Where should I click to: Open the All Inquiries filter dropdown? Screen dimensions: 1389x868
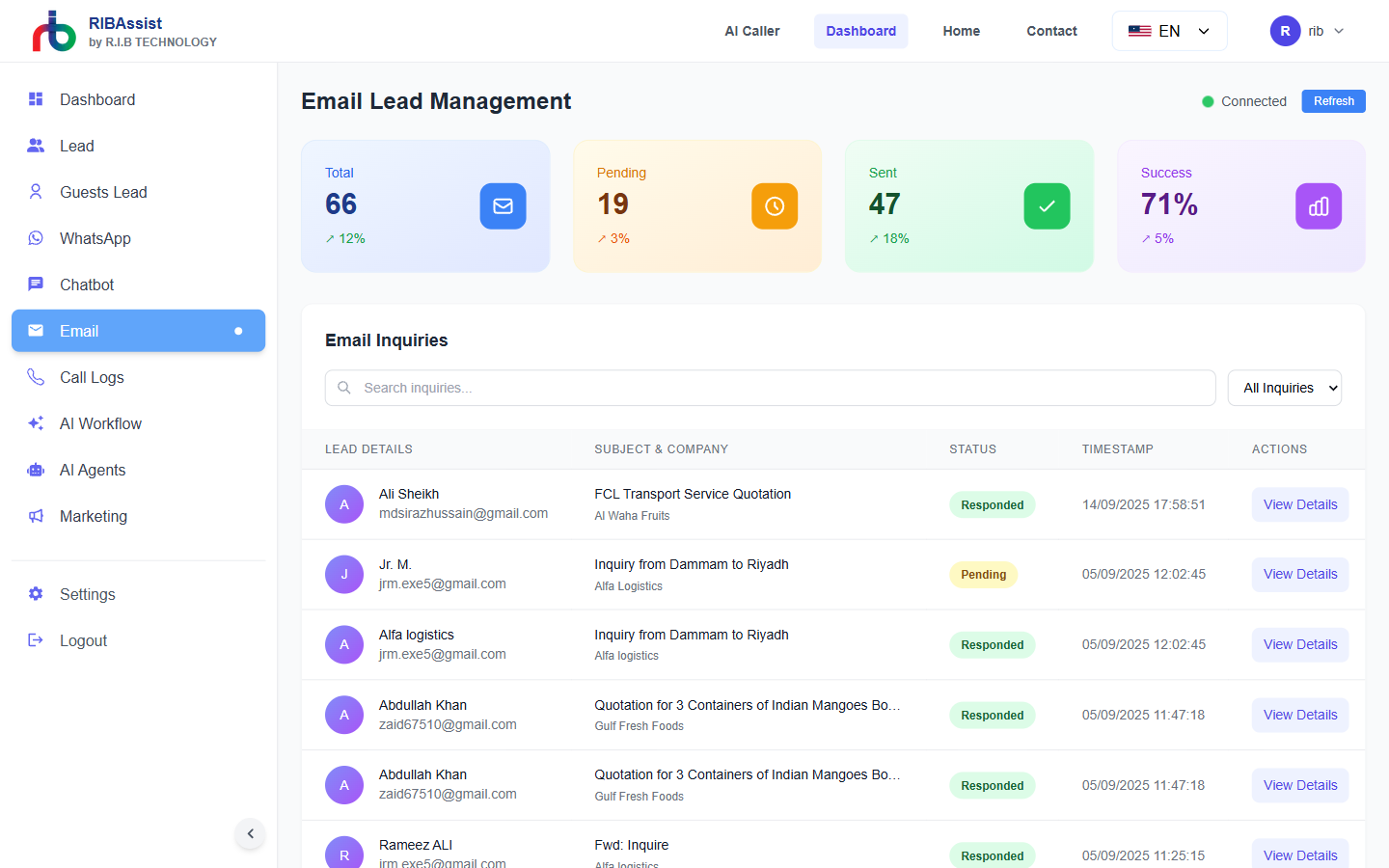click(x=1284, y=387)
